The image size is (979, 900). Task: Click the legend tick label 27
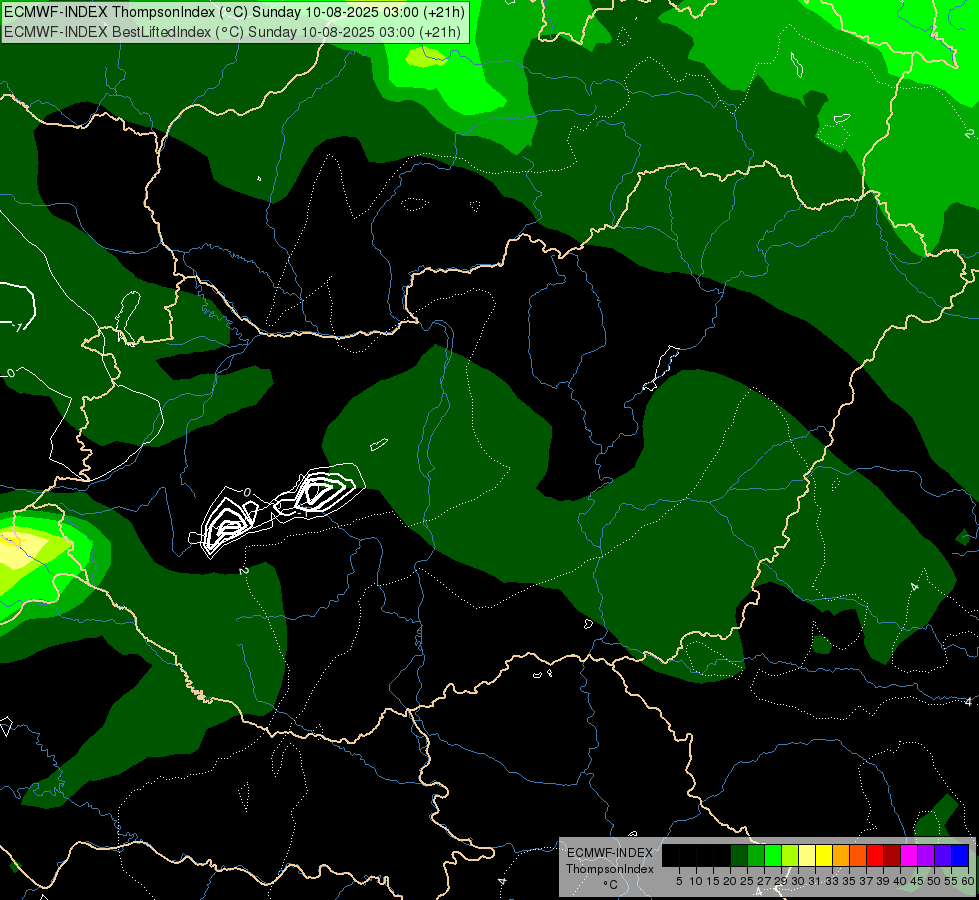(764, 881)
